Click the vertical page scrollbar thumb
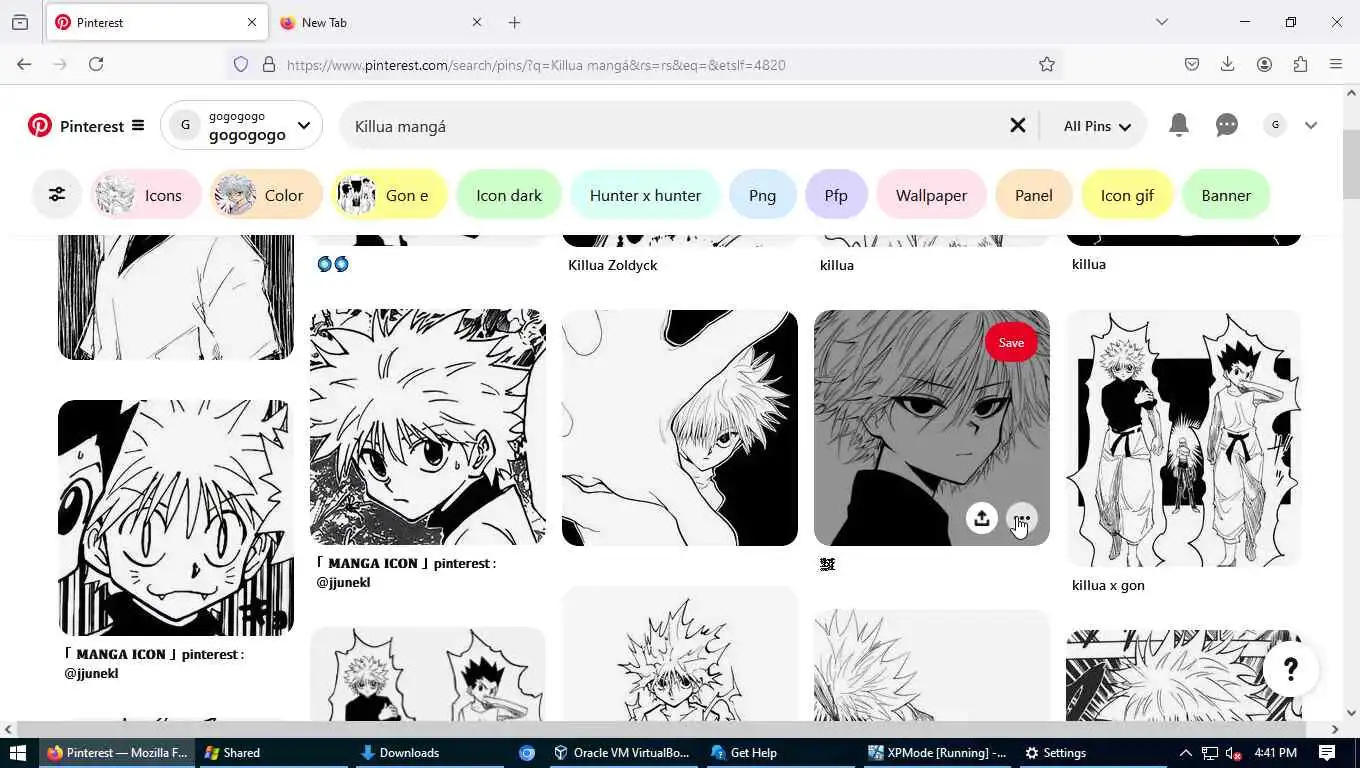 point(1352,162)
